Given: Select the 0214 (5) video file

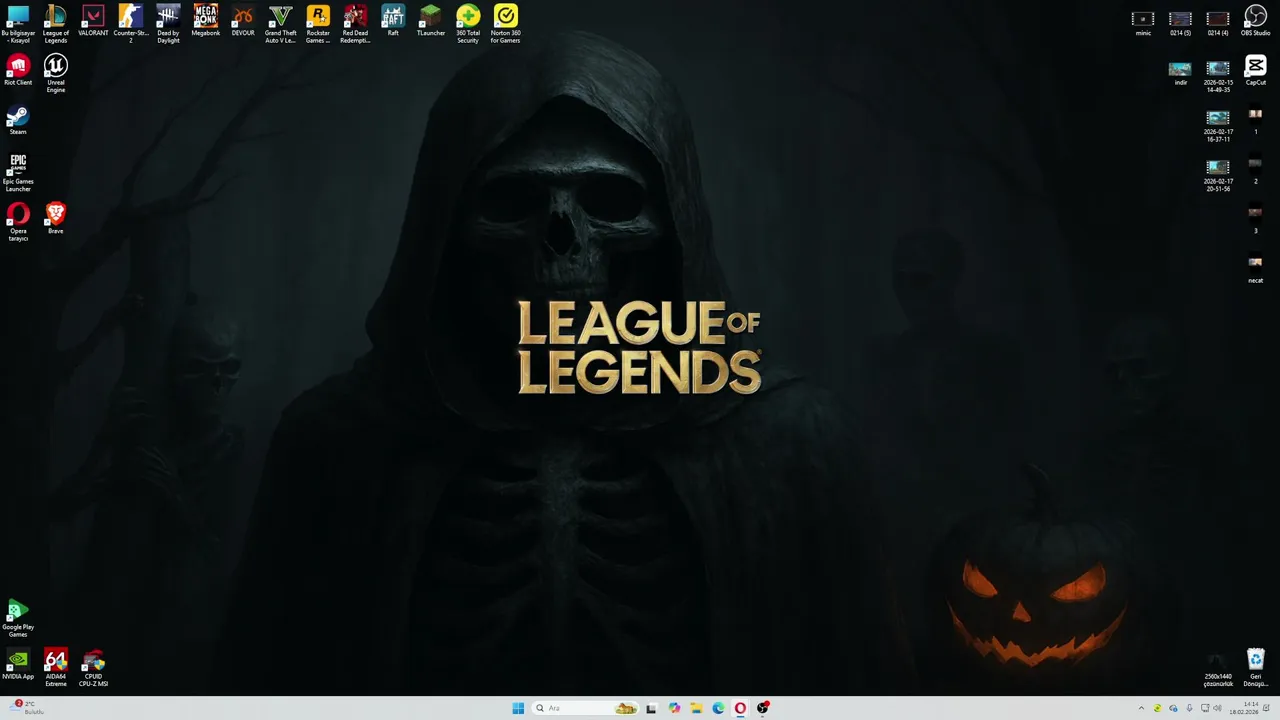Looking at the screenshot, I should point(1180,24).
